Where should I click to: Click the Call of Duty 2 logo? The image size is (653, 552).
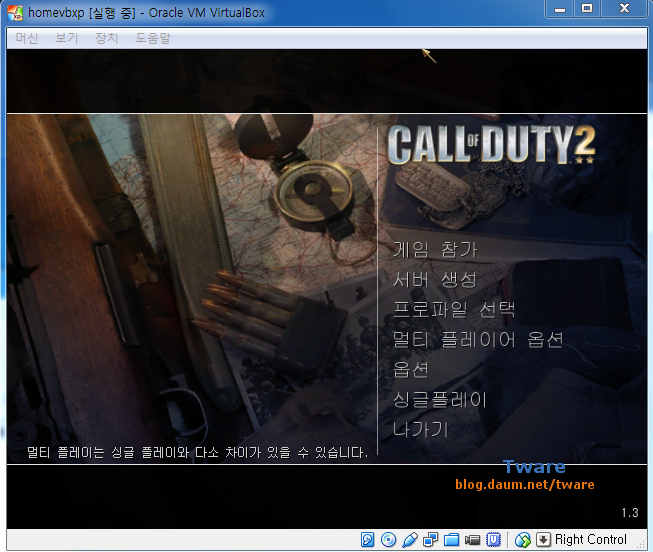point(491,144)
